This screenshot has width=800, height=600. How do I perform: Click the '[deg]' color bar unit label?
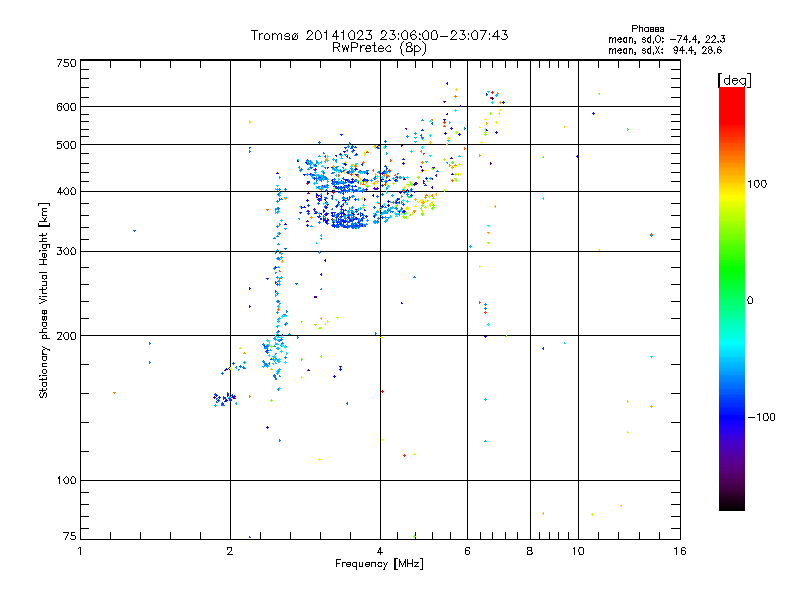click(x=734, y=80)
